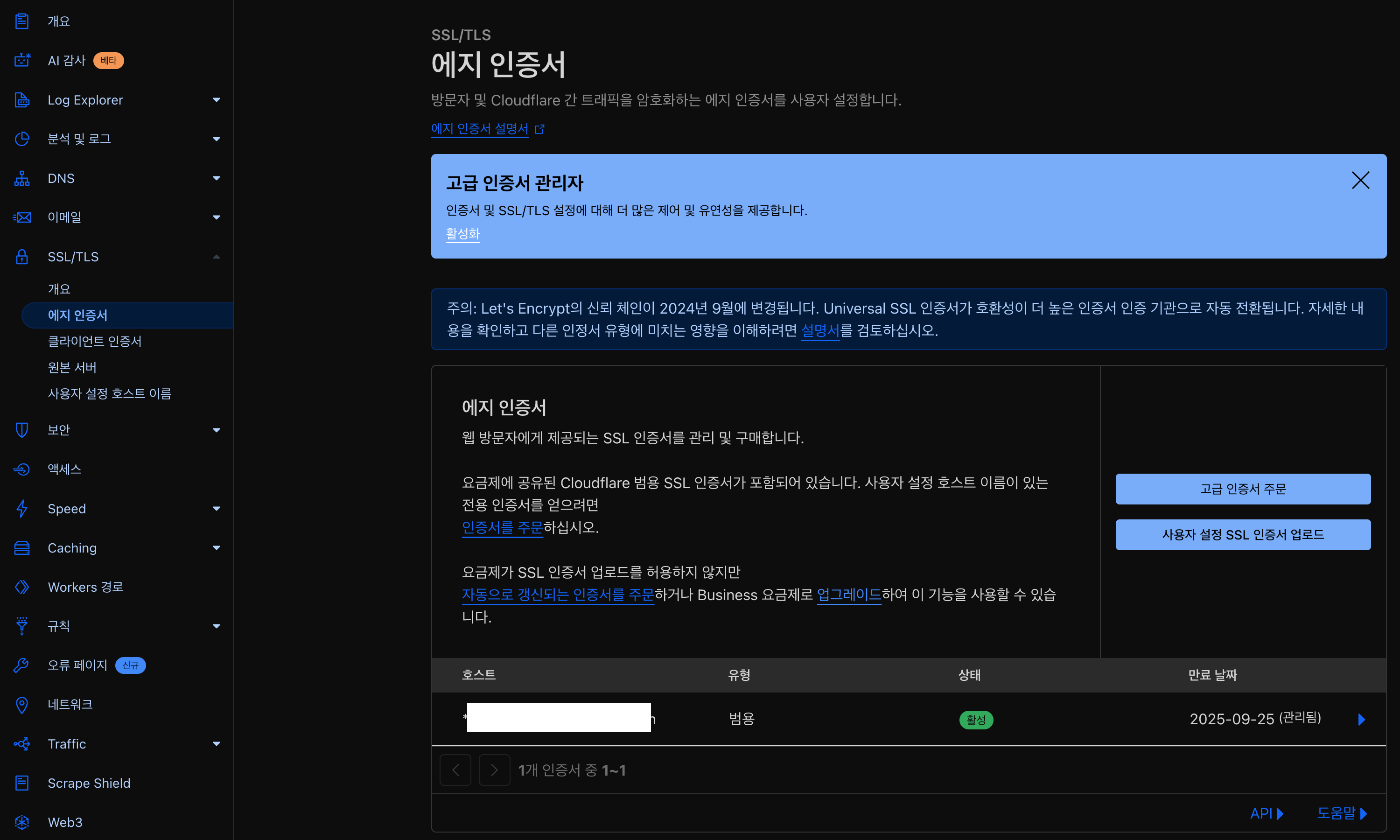Viewport: 1400px width, 840px height.
Task: Open 사용자 설정 호스트 이름 submenu item
Action: pos(109,393)
